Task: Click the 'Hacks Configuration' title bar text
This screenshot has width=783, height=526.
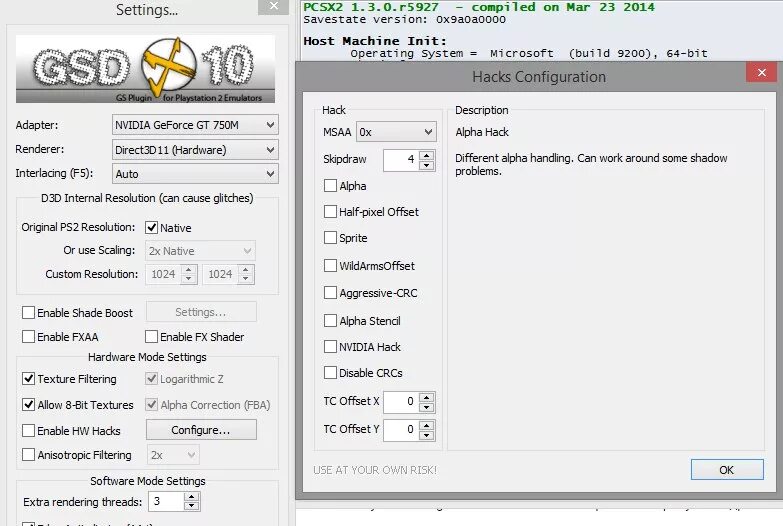Action: coord(539,77)
